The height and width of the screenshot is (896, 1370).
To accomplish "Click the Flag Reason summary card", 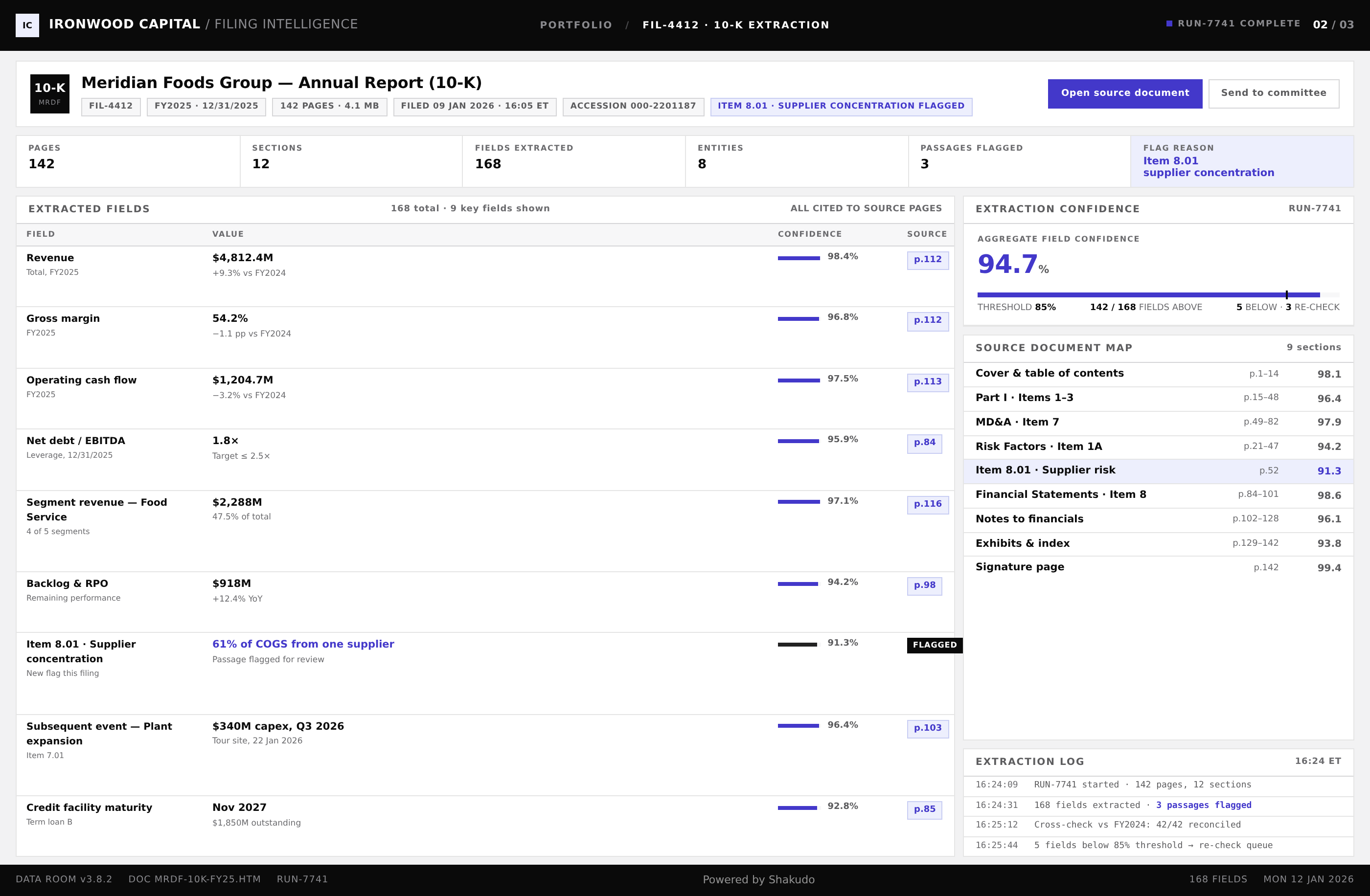I will 1242,161.
